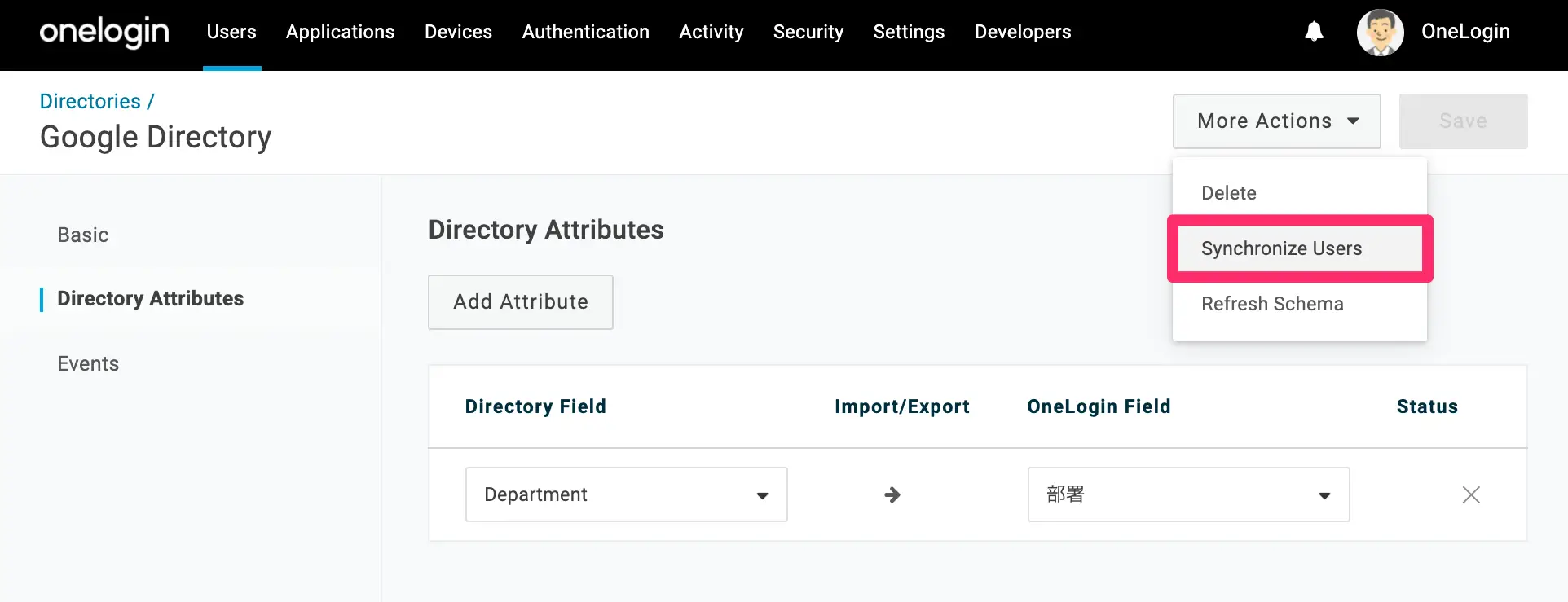Select Refresh Schema menu entry

(1272, 304)
